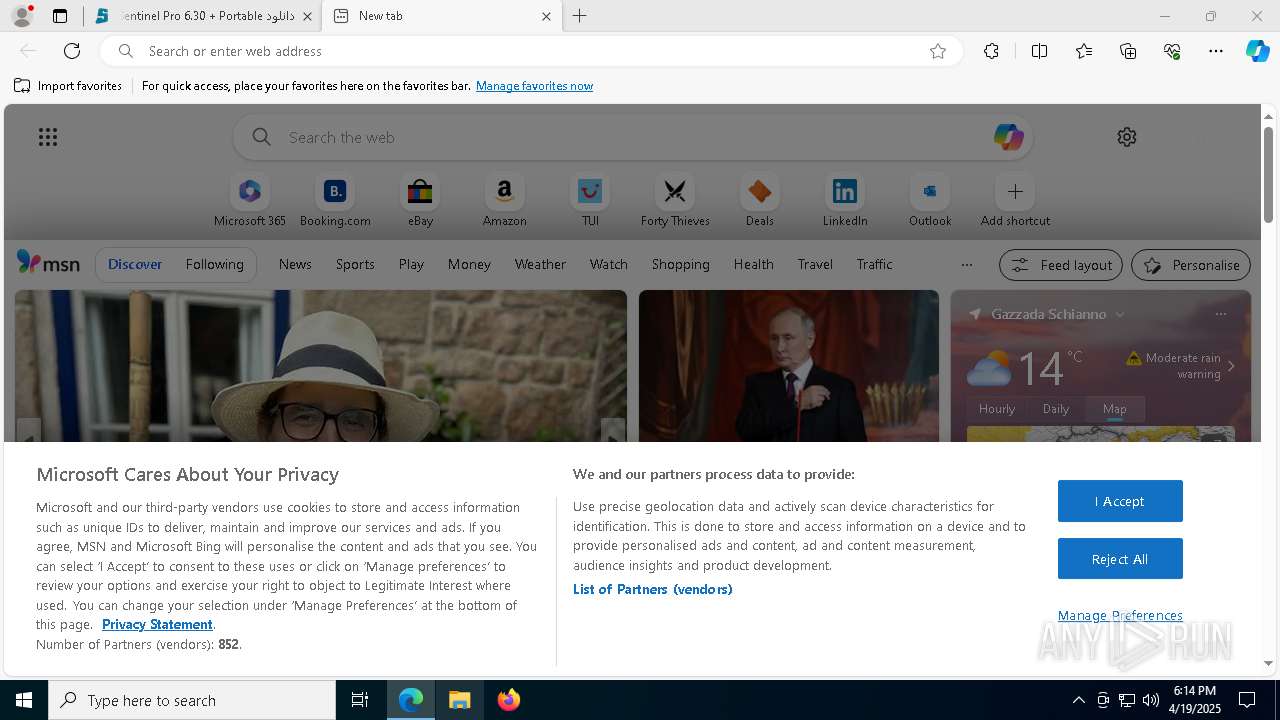The height and width of the screenshot is (720, 1280).
Task: Open the Extensions puzzle icon
Action: coord(991,51)
